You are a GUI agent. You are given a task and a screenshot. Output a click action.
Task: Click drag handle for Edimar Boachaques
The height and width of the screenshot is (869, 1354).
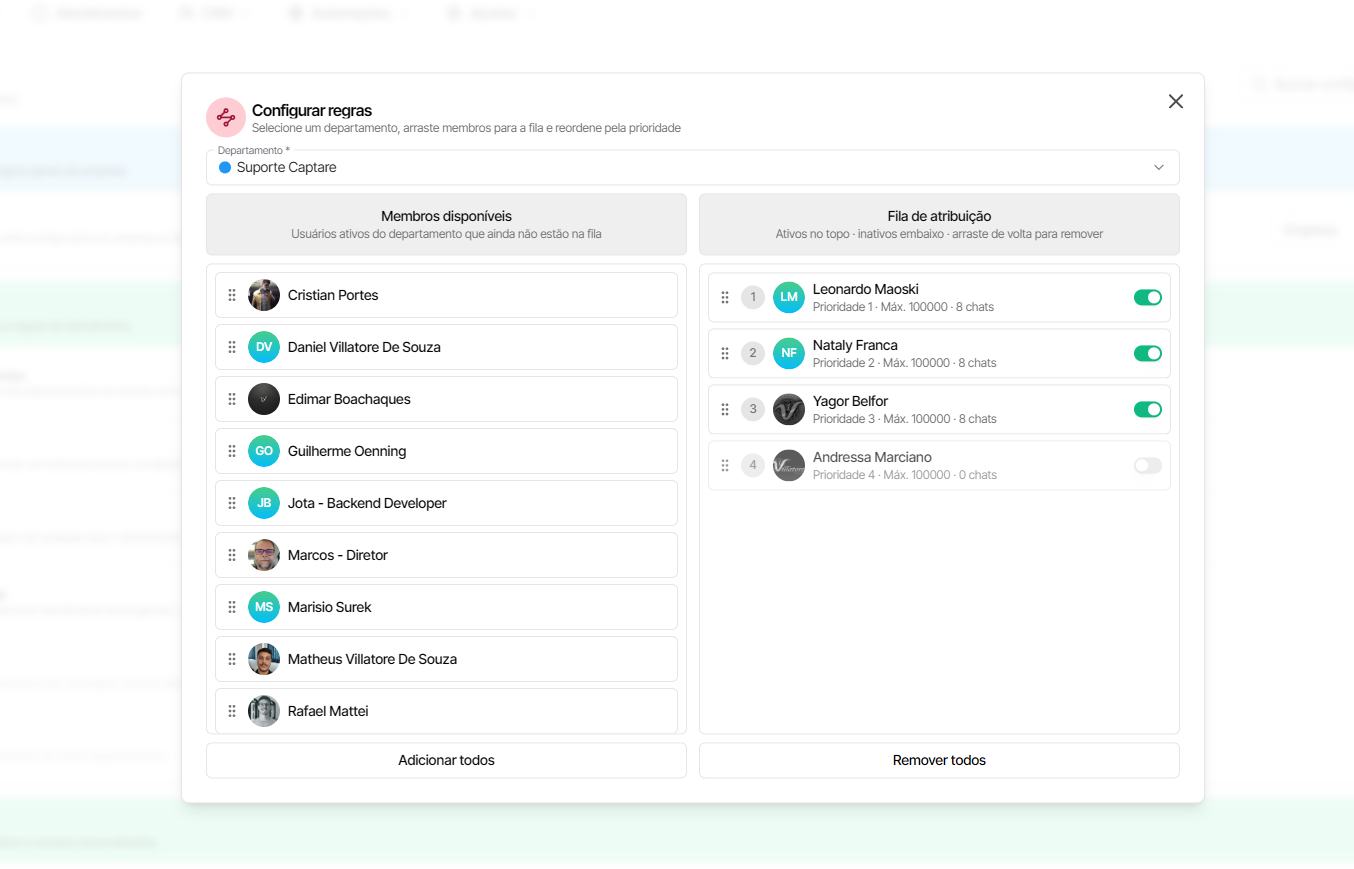(232, 399)
